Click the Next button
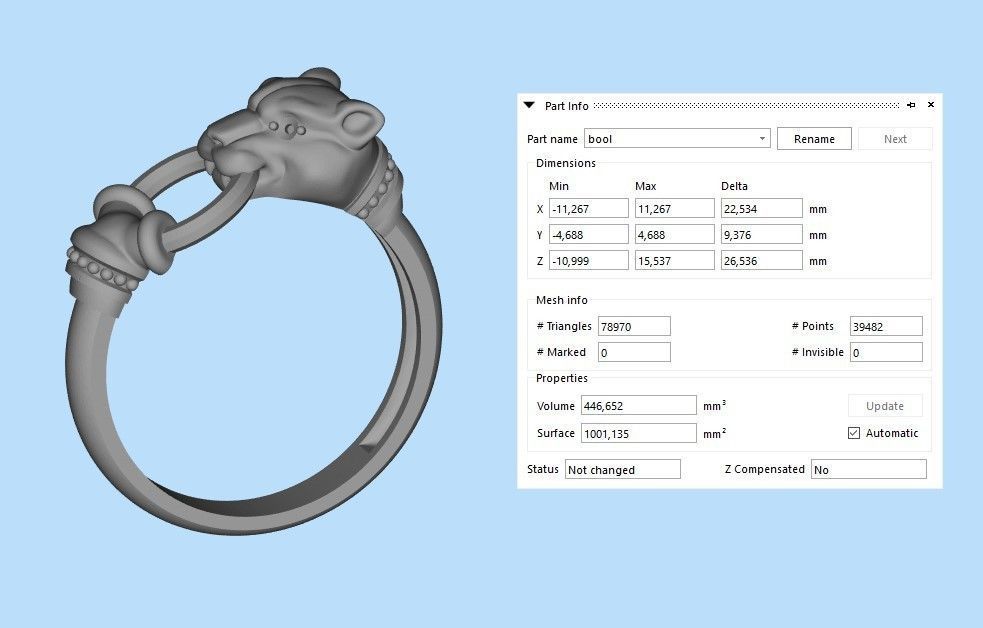 tap(895, 139)
